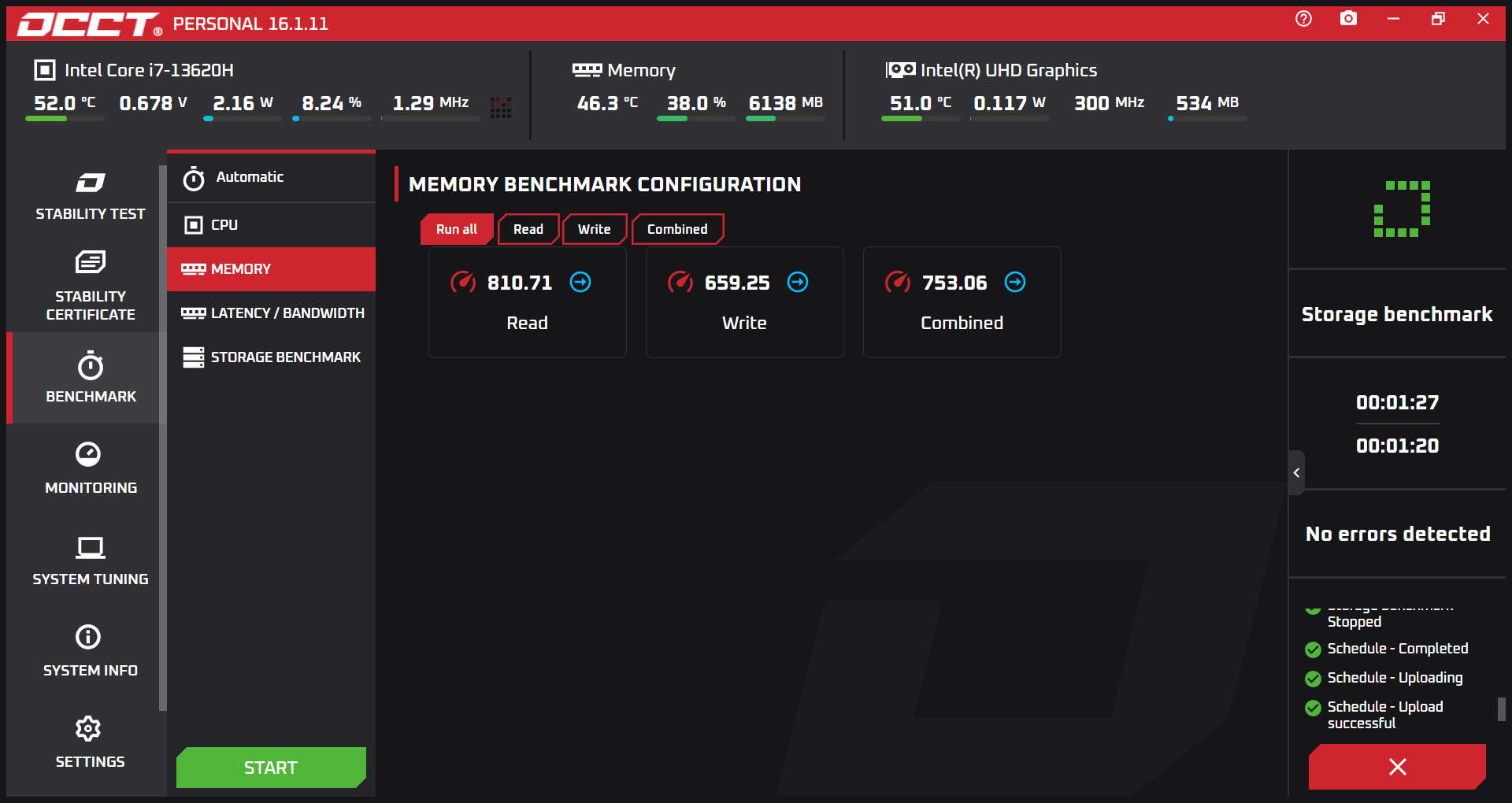1512x803 pixels.
Task: Click the Intel Core i7-13620H name
Action: pos(149,70)
